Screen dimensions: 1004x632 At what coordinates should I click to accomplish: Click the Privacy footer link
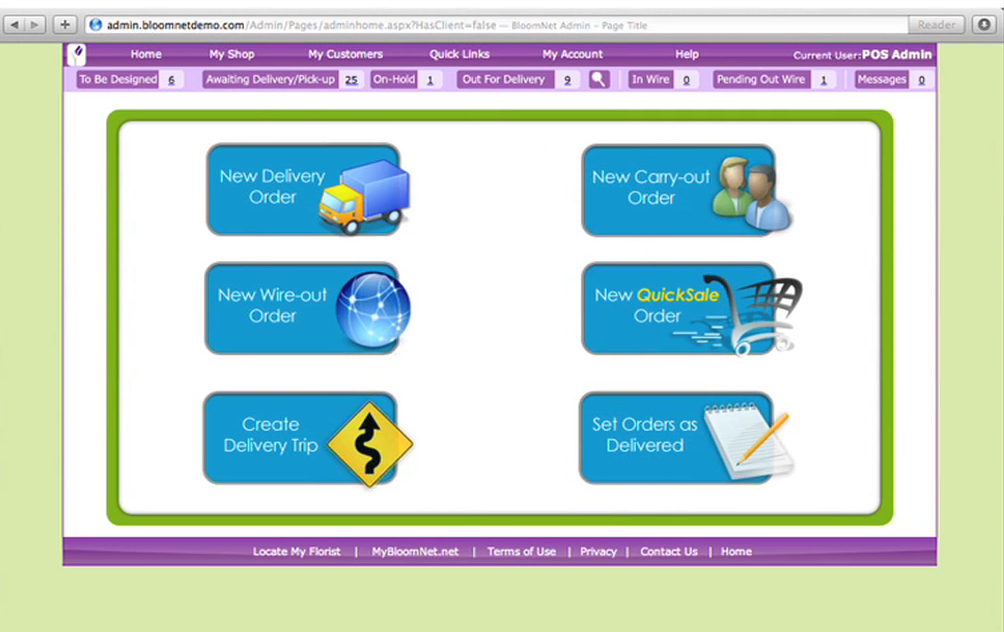pos(598,551)
